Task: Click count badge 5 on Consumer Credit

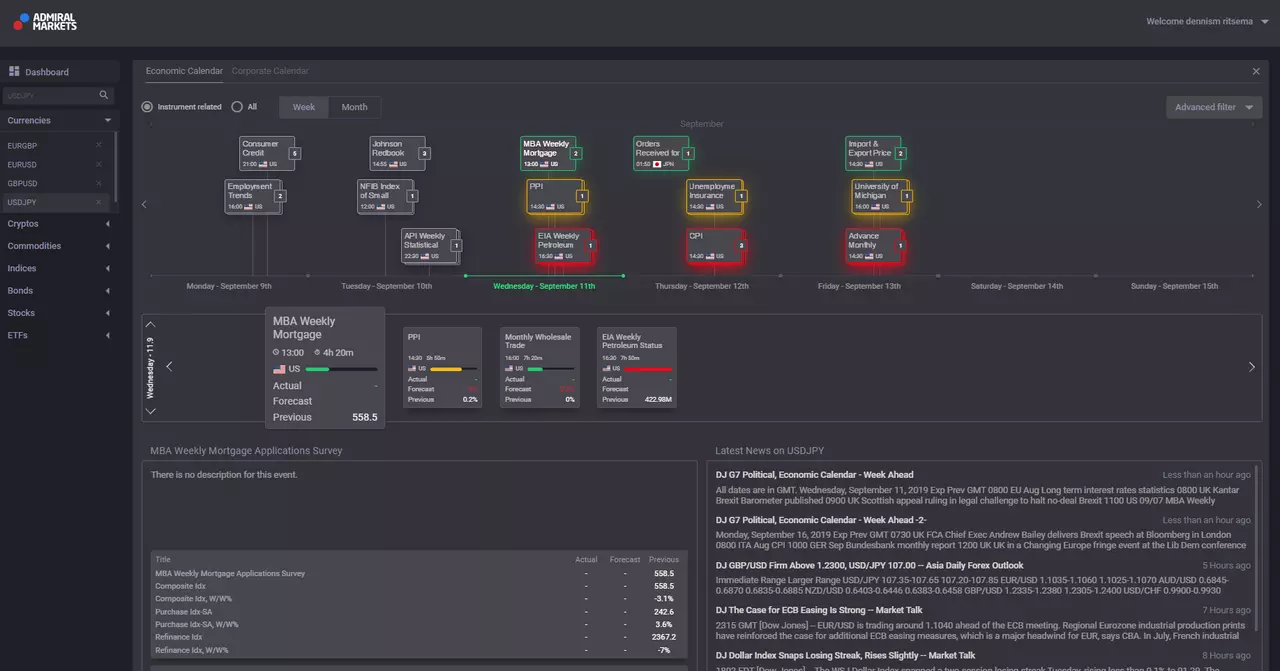Action: [294, 153]
